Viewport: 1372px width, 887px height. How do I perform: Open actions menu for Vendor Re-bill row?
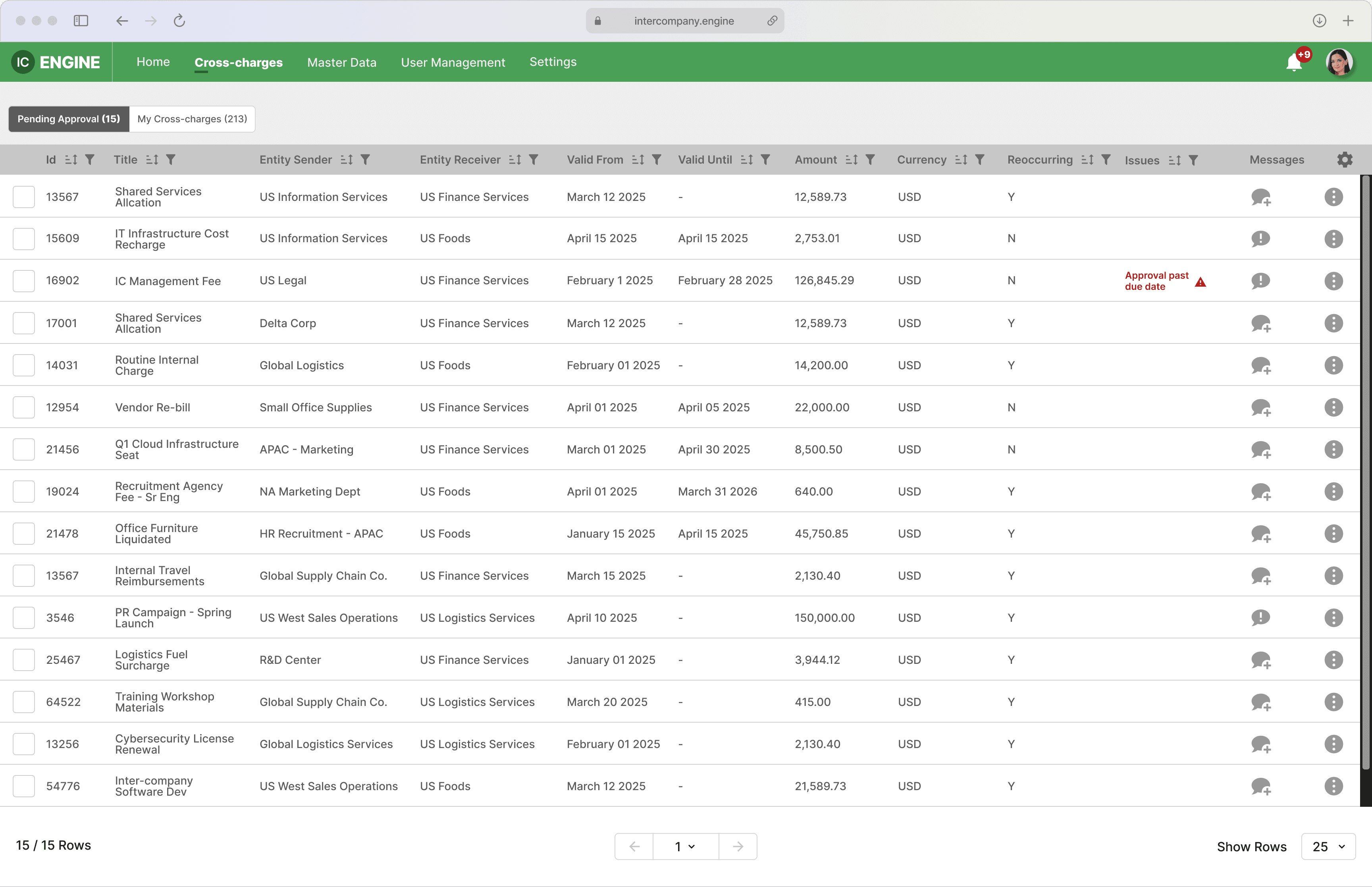(1333, 407)
